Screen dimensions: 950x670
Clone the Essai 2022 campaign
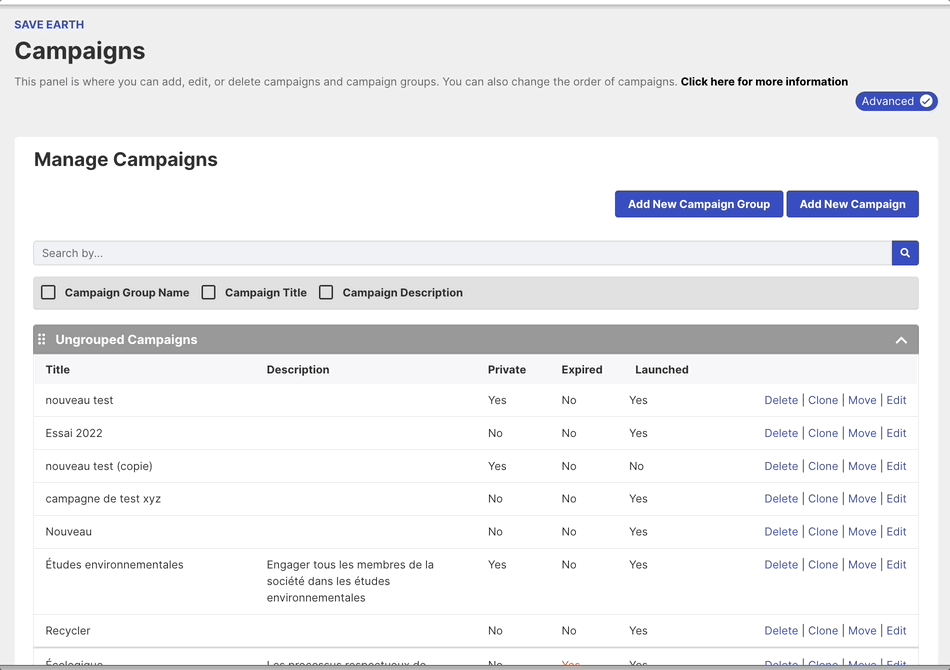pyautogui.click(x=823, y=433)
